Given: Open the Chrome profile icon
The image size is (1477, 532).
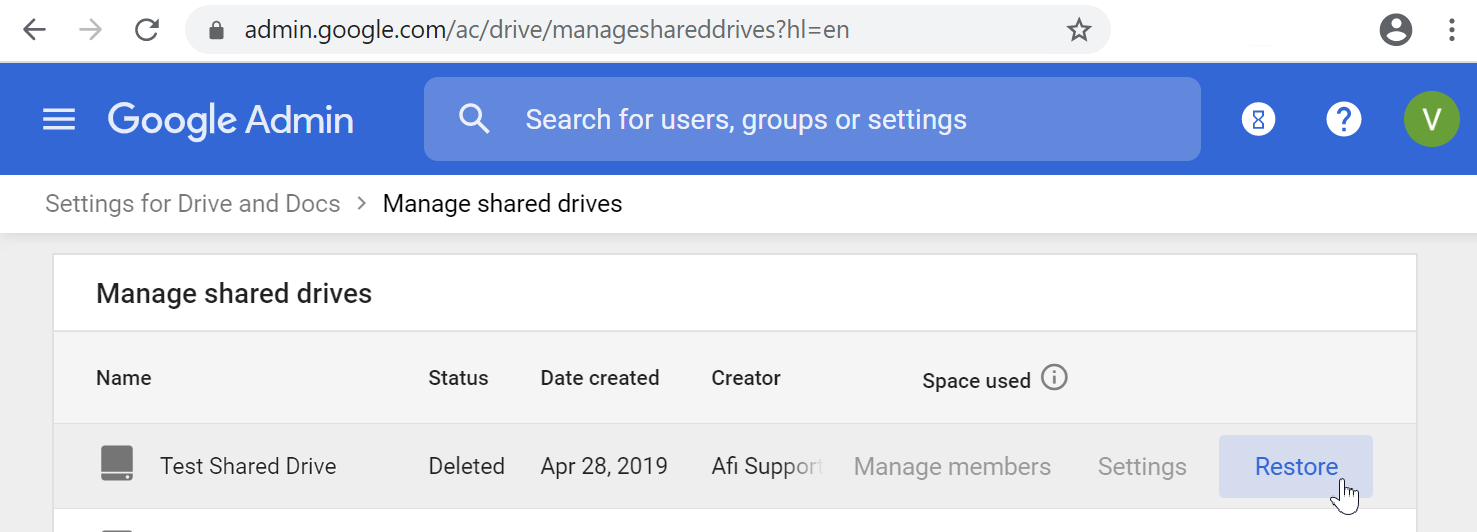Looking at the screenshot, I should point(1395,30).
